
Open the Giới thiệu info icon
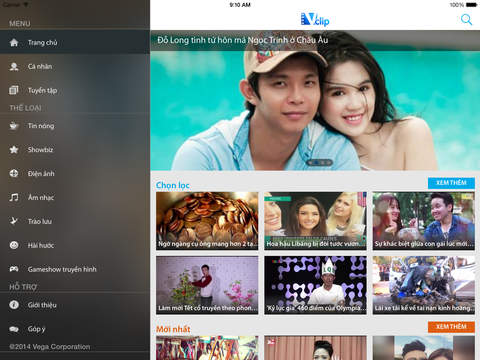tap(14, 304)
